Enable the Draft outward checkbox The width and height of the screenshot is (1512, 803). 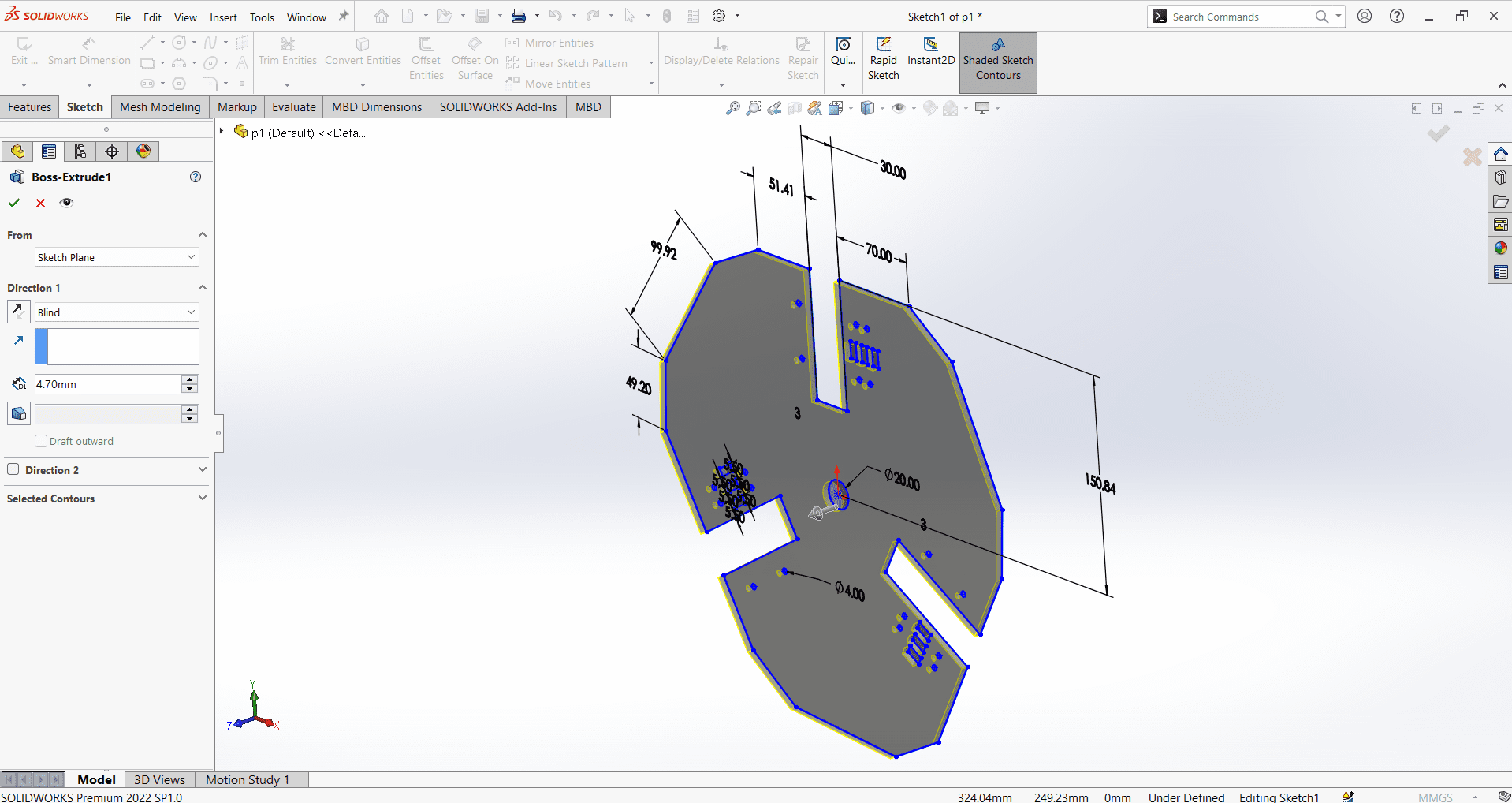41,441
